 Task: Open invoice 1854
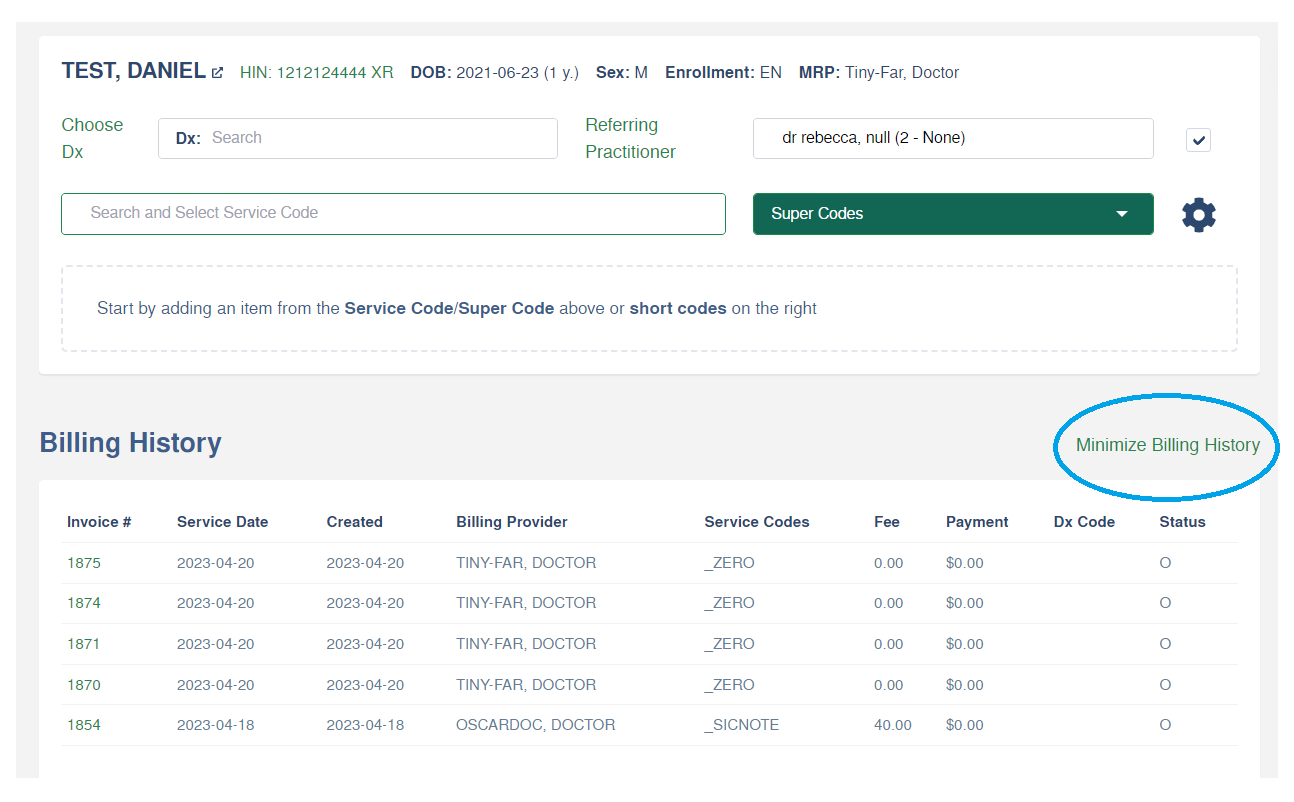(x=84, y=725)
